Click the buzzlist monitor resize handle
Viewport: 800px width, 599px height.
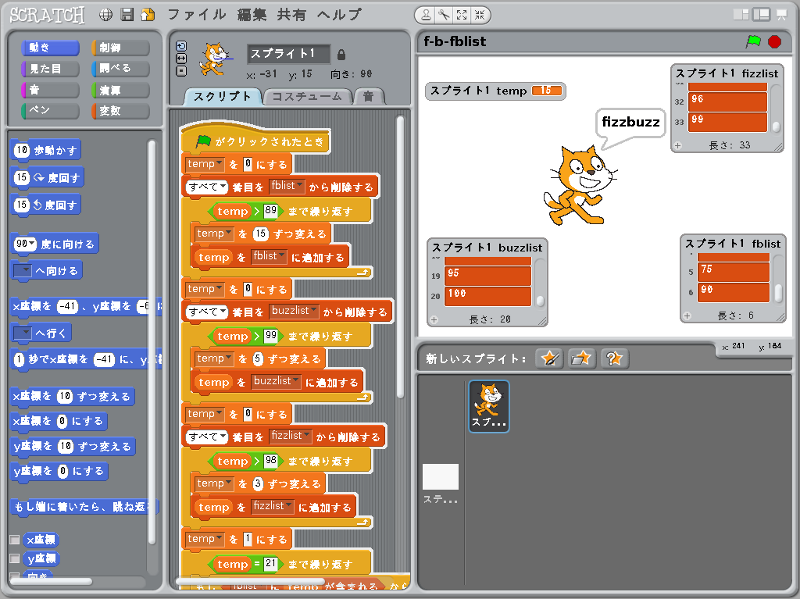click(x=542, y=321)
